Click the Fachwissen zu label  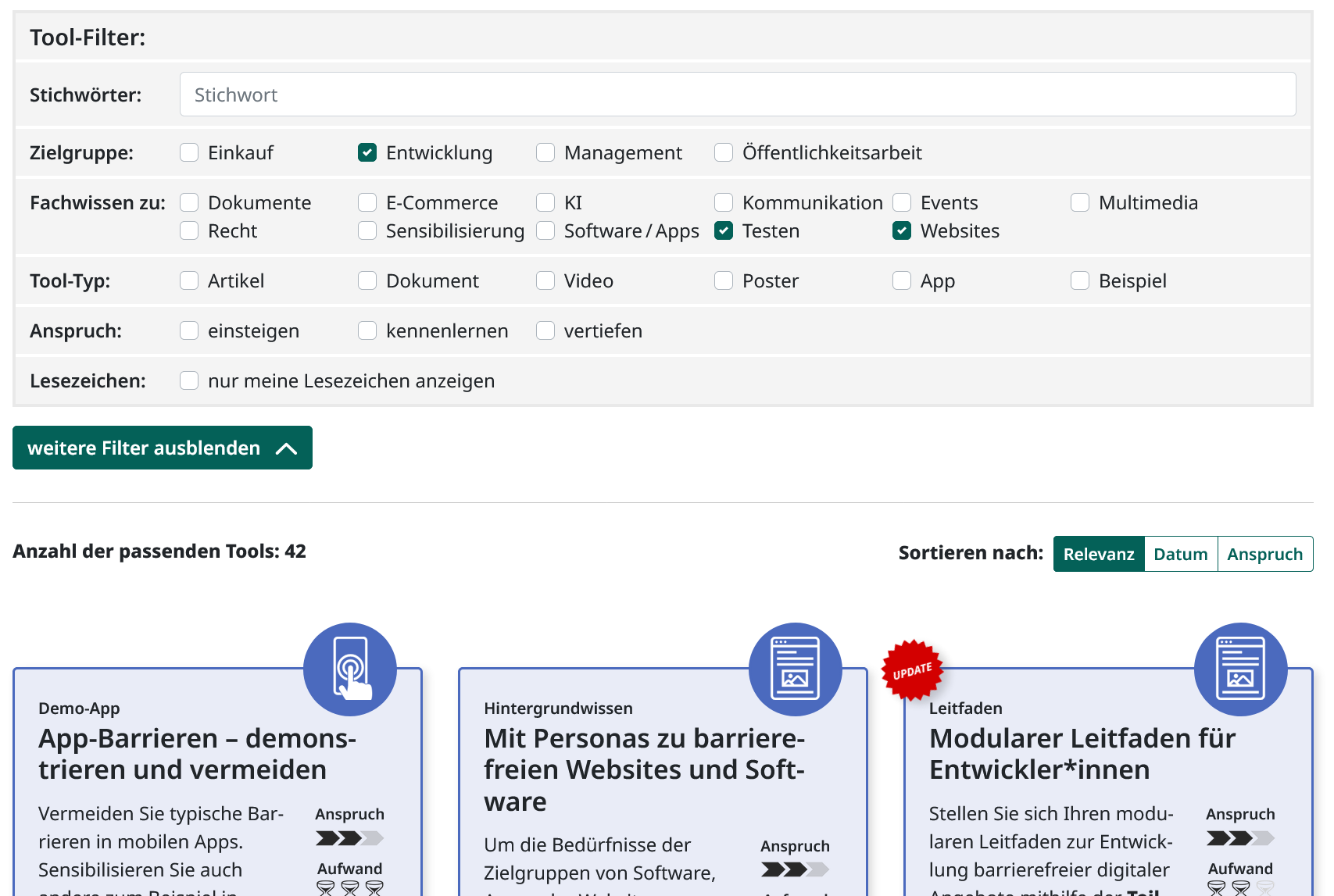pyautogui.click(x=98, y=203)
